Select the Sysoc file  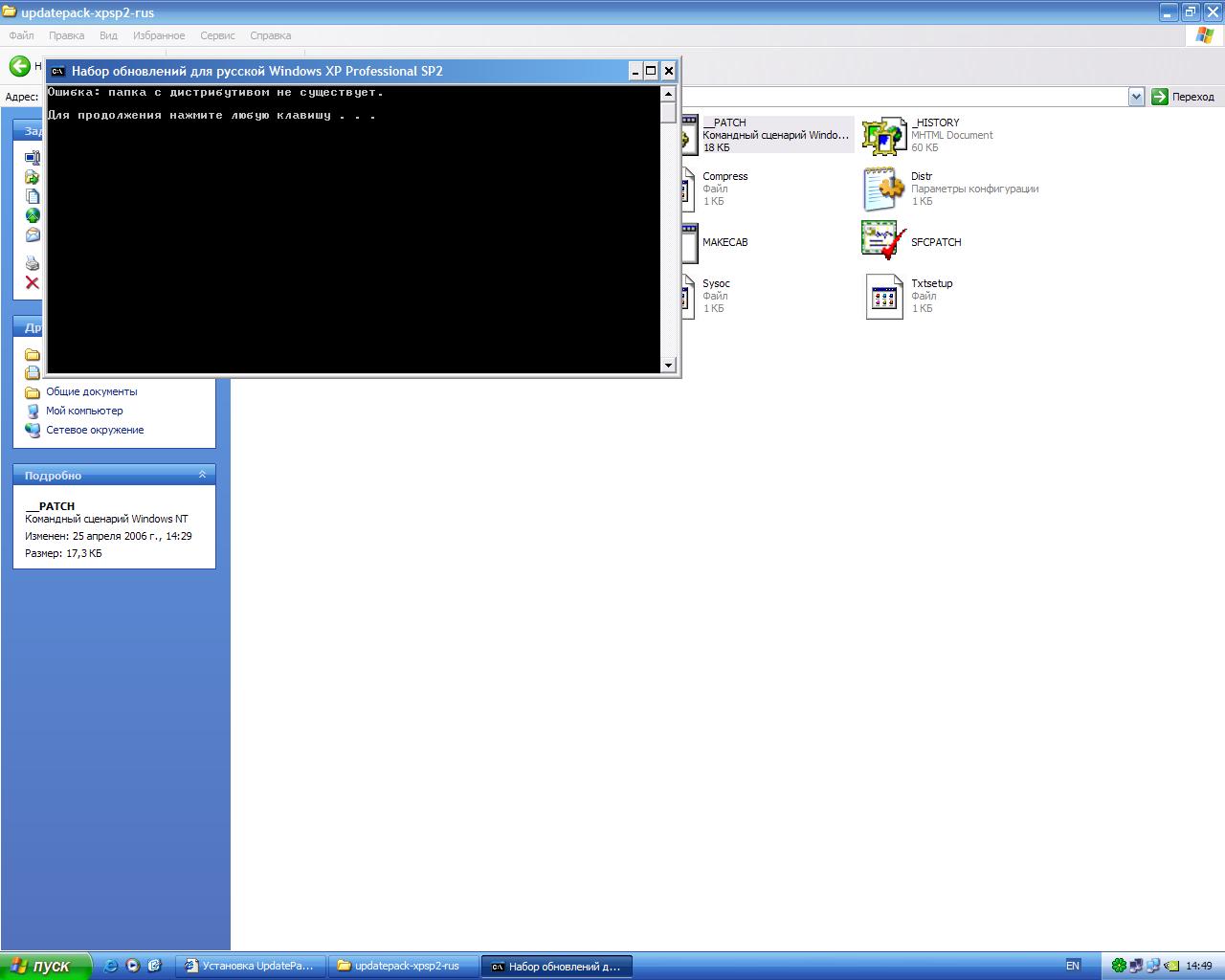click(705, 296)
